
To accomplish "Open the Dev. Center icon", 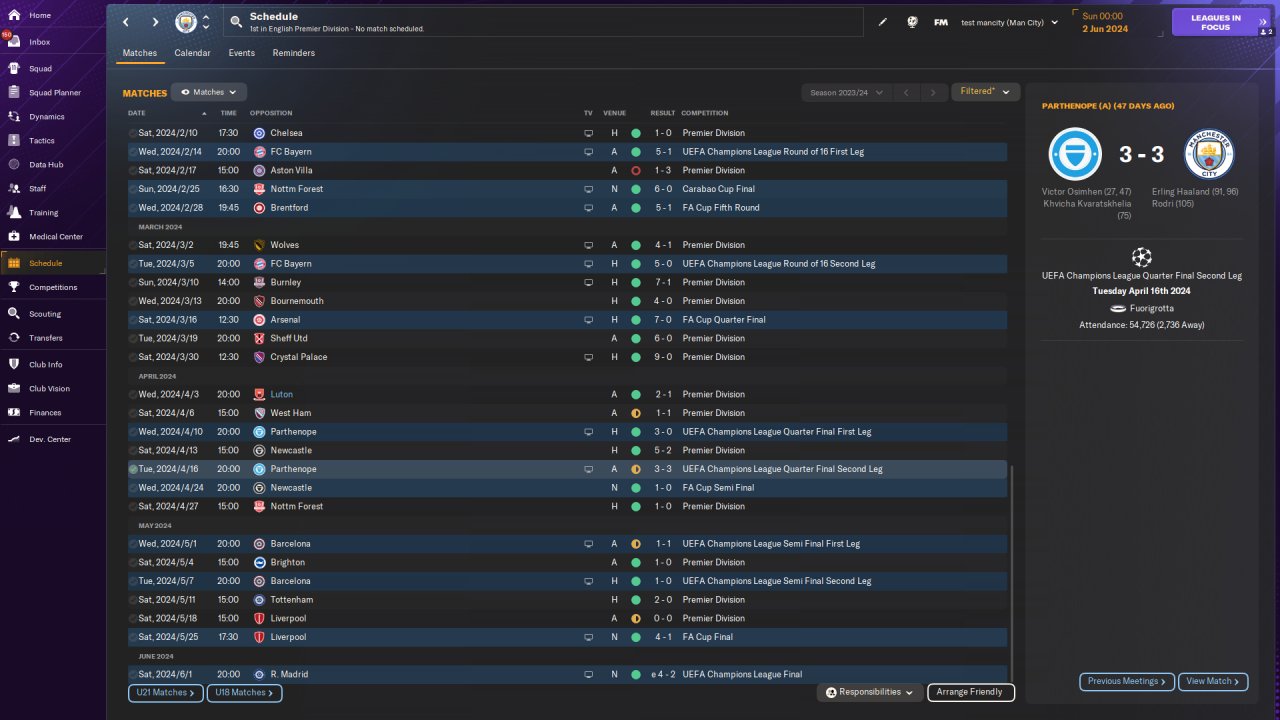I will pos(14,440).
